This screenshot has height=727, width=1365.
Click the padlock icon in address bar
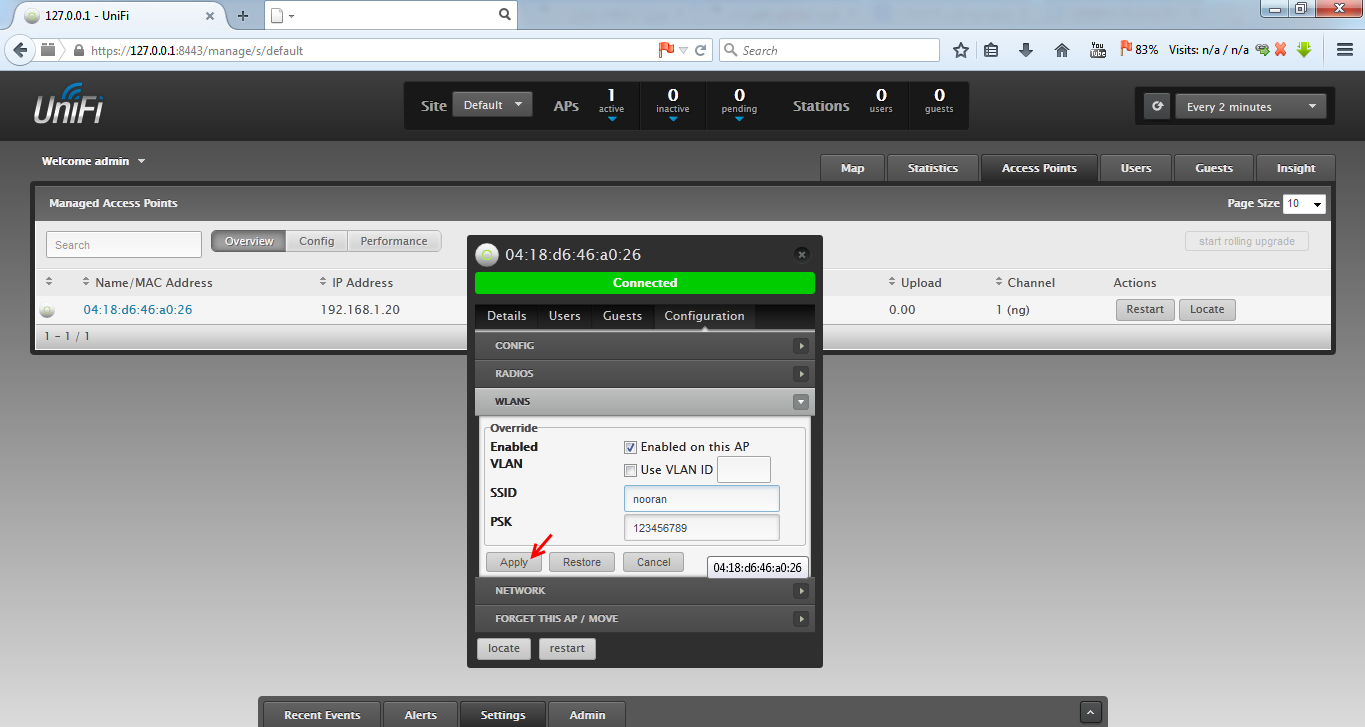coord(78,50)
